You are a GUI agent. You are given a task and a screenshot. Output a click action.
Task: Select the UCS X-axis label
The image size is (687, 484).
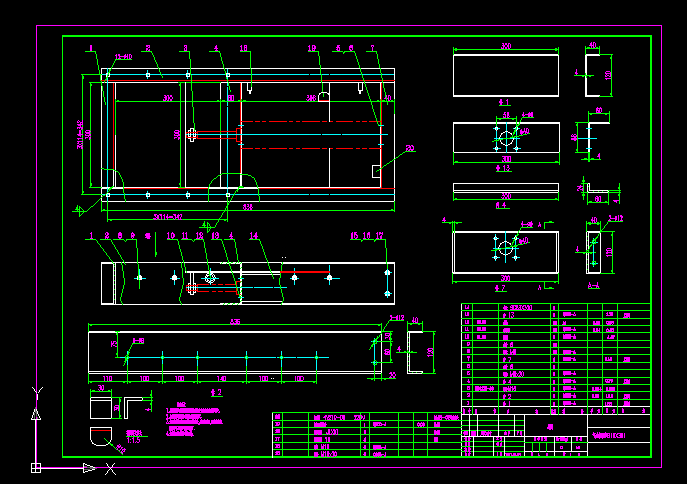coord(112,468)
